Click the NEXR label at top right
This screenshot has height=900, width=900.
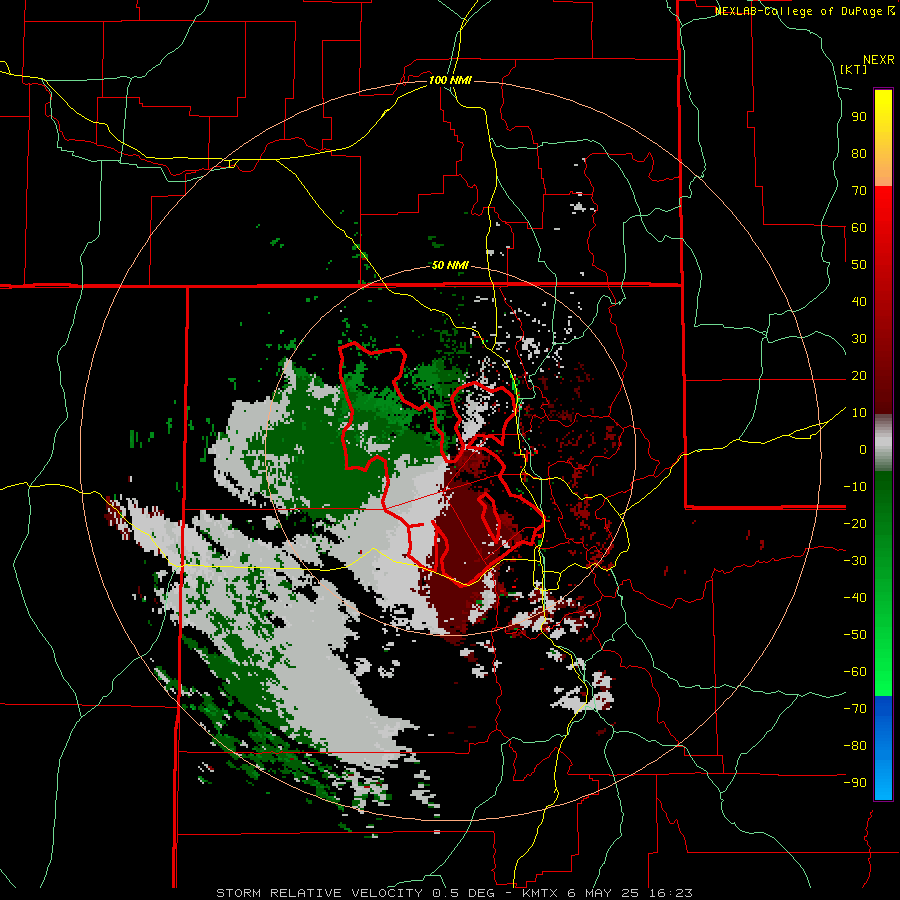tap(879, 60)
